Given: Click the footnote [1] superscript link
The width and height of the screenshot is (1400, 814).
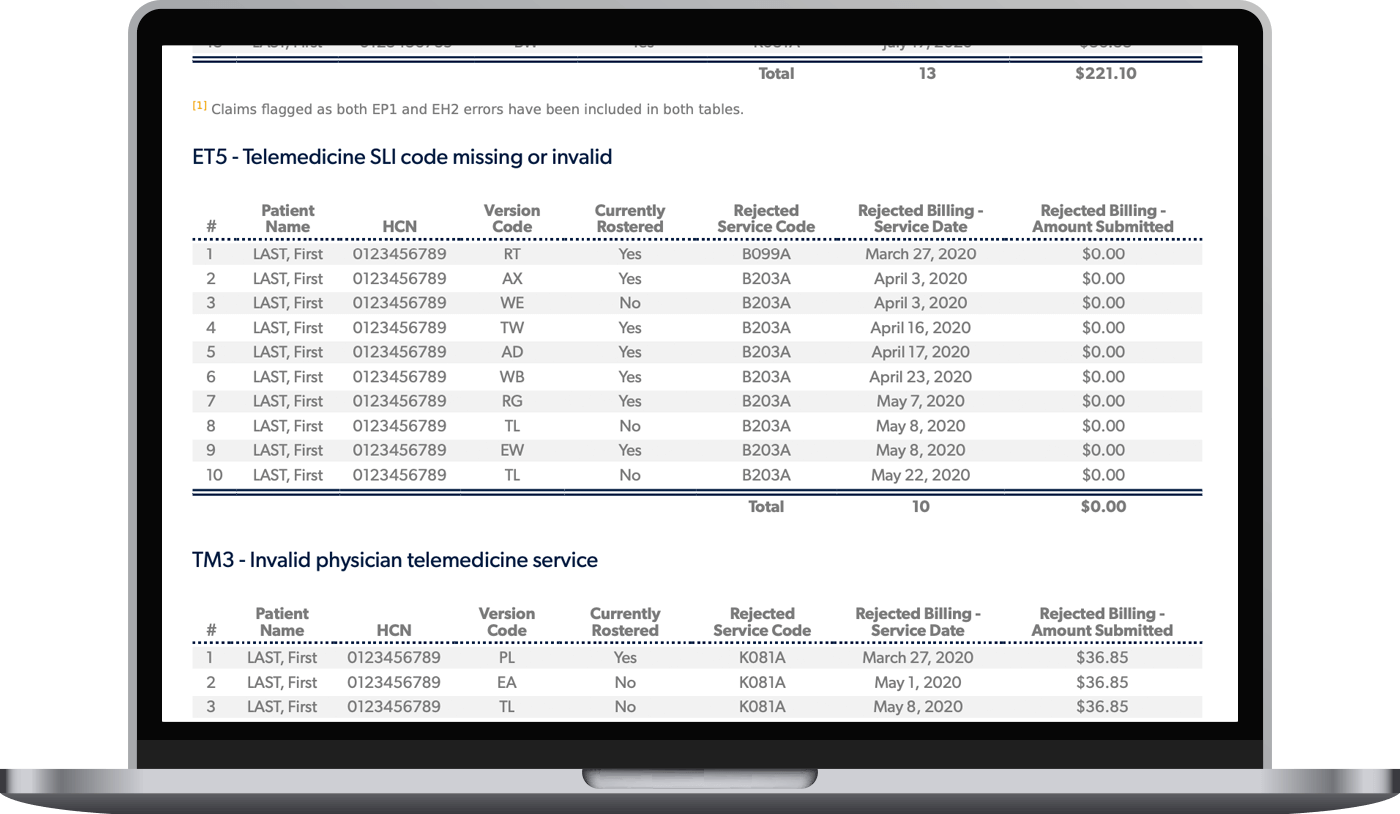Looking at the screenshot, I should 197,104.
